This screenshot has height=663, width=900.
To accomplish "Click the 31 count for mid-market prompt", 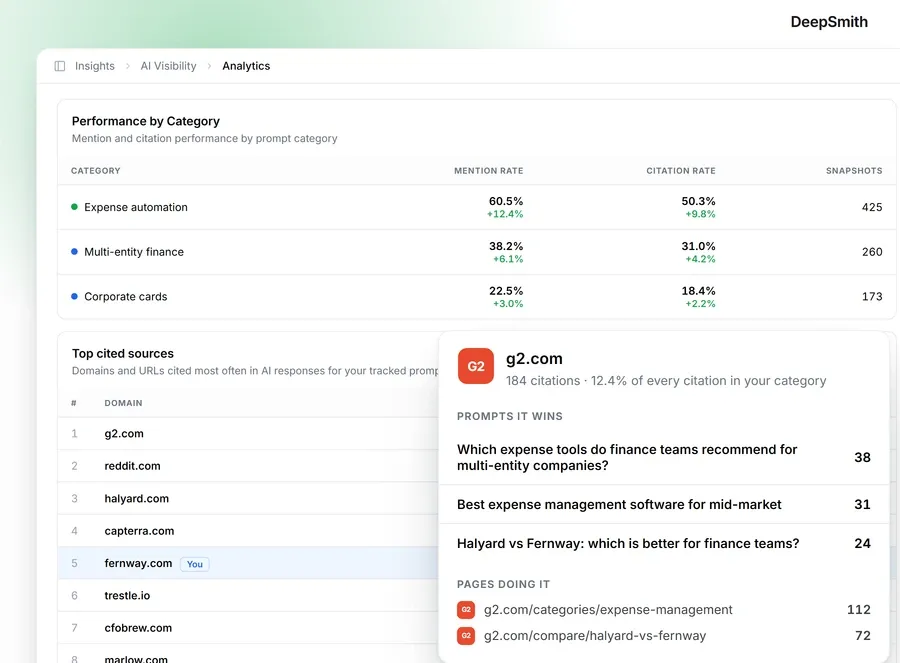I will point(862,505).
